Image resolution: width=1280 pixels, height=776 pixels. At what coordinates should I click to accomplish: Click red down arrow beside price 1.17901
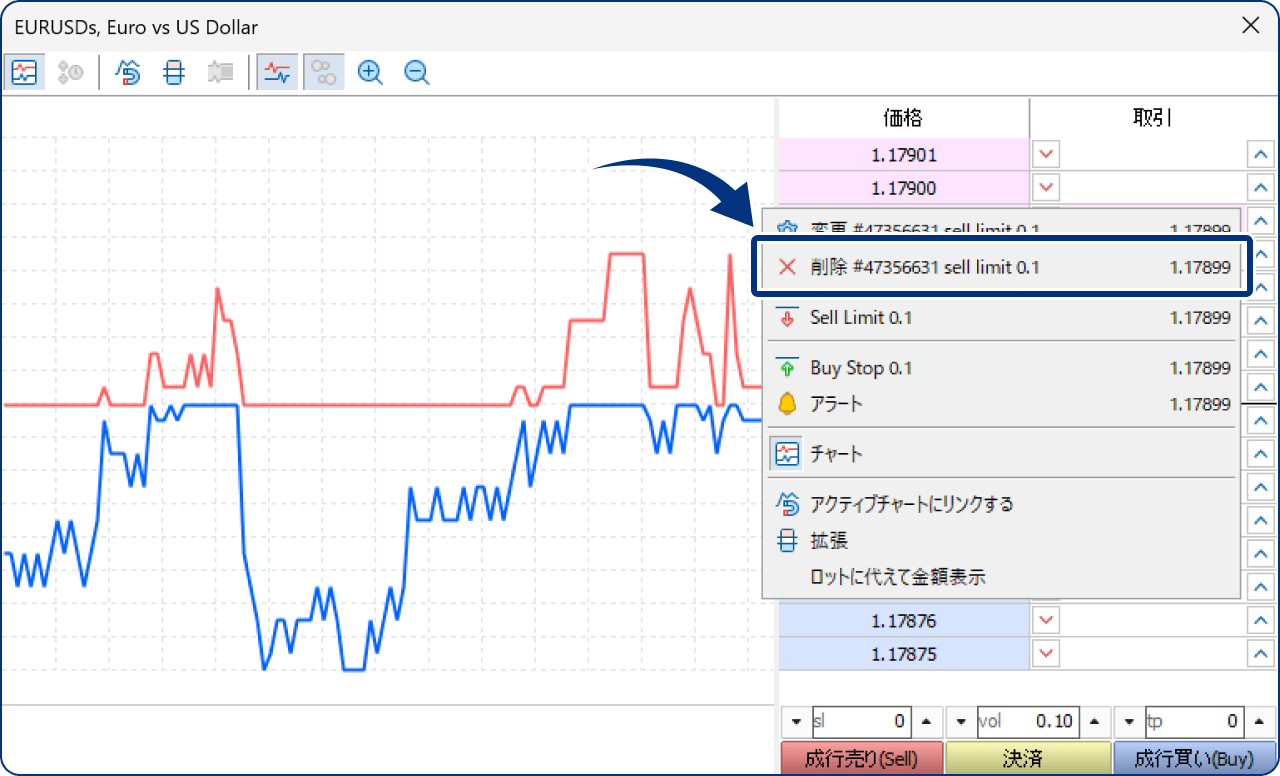[1046, 155]
